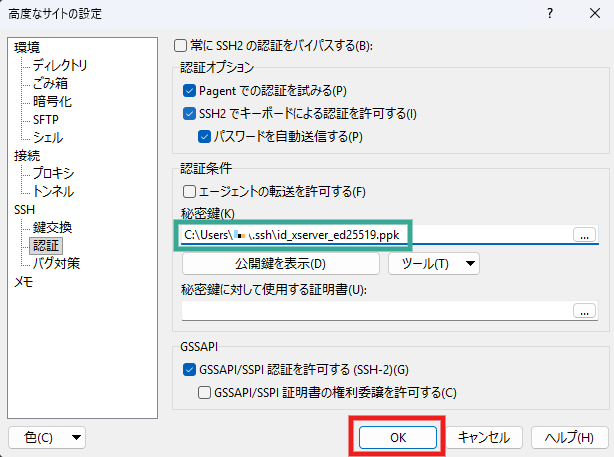Click the 公開鍵を表示(D) button

coord(280,264)
